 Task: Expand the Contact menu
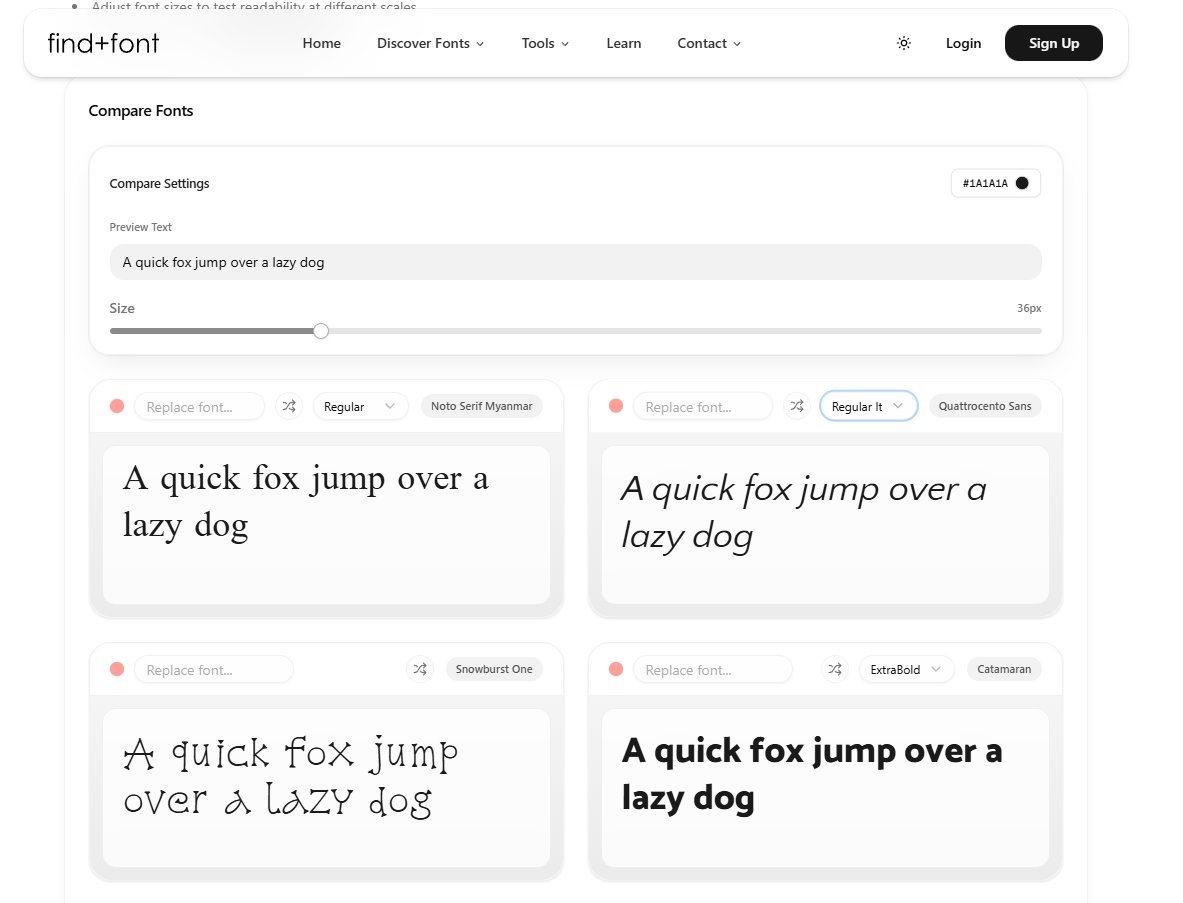pos(708,43)
